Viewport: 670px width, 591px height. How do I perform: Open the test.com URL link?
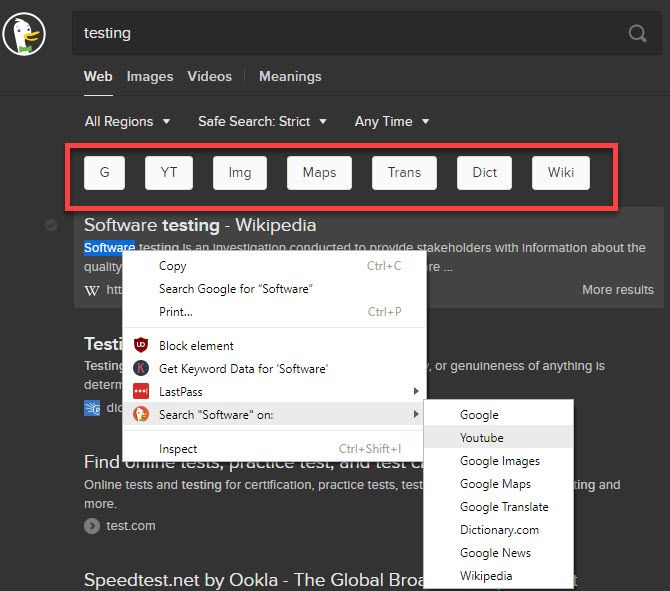[131, 526]
